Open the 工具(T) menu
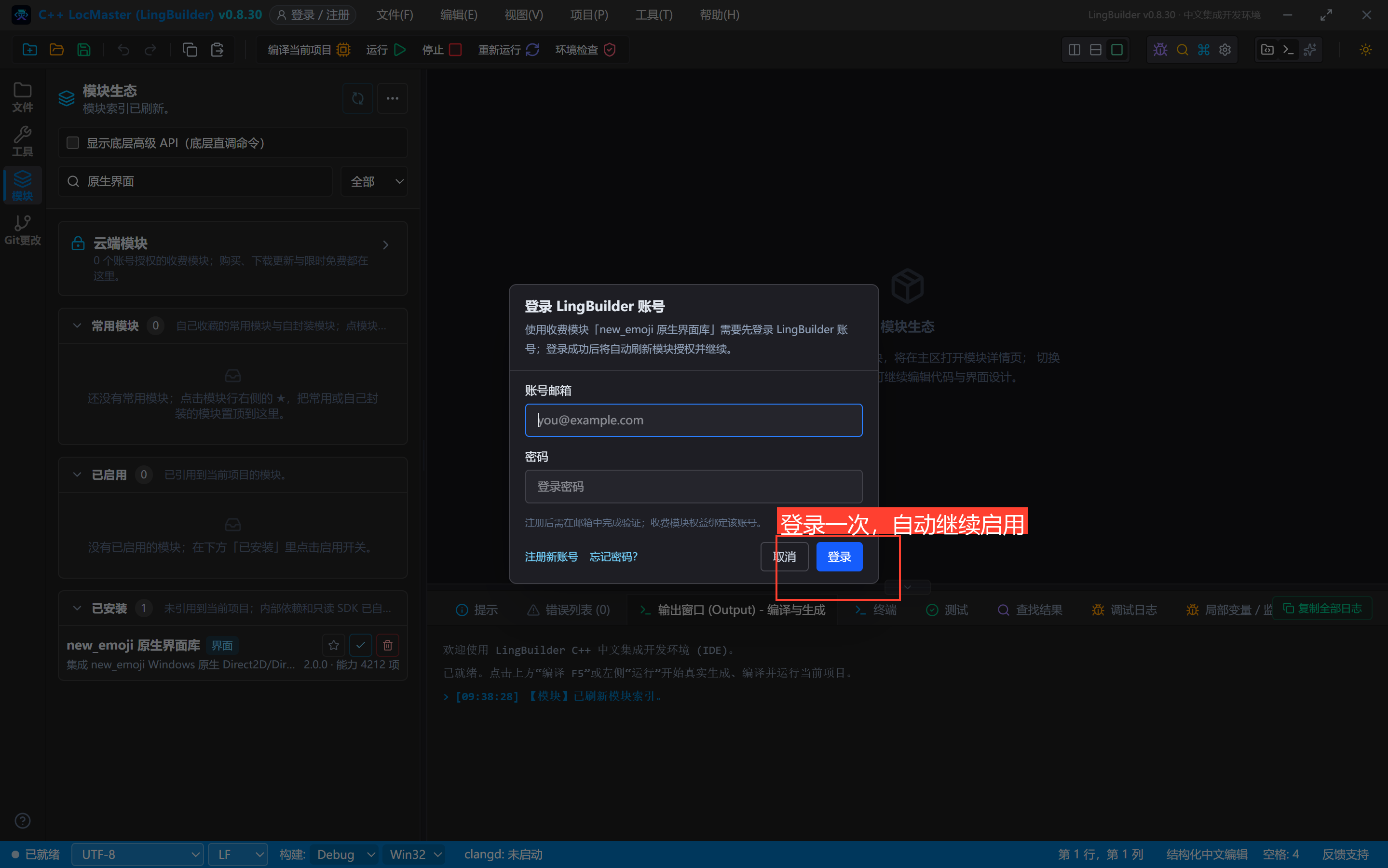Viewport: 1388px width, 868px height. point(654,15)
